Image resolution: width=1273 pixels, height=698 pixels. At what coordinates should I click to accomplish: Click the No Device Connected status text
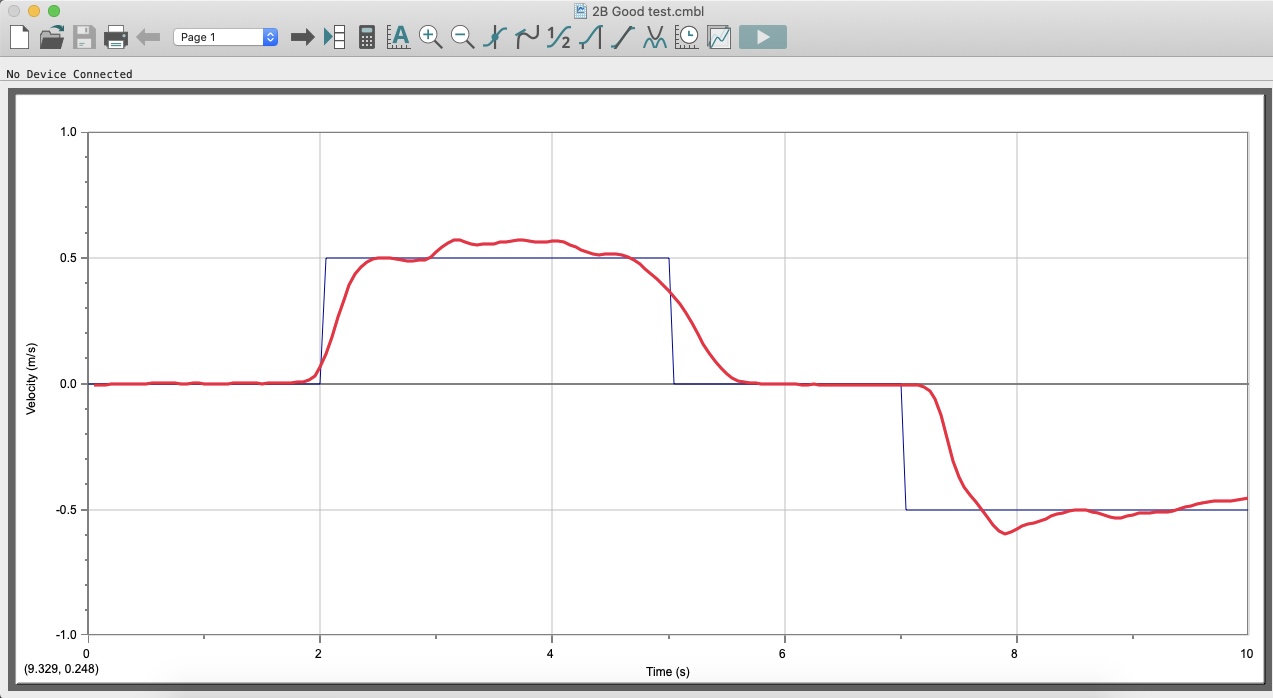coord(69,74)
